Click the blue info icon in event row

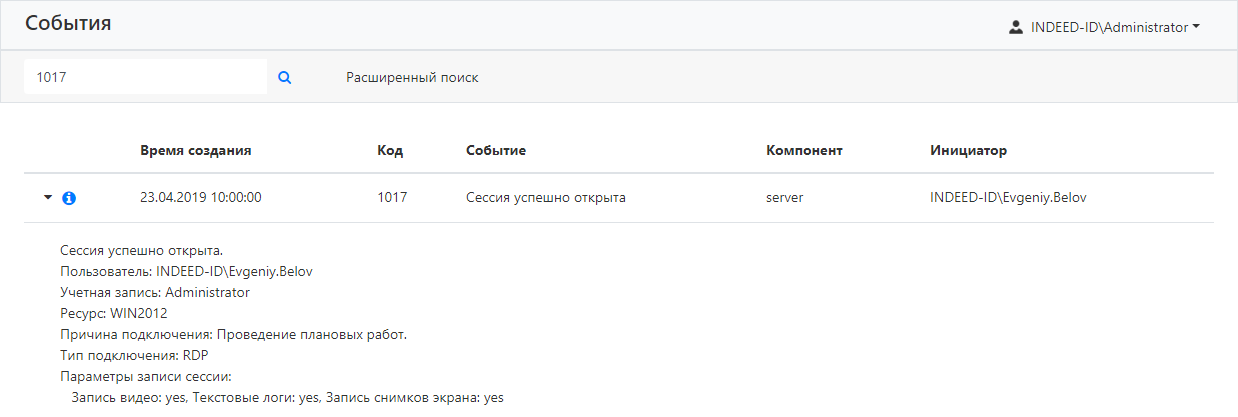(x=69, y=198)
